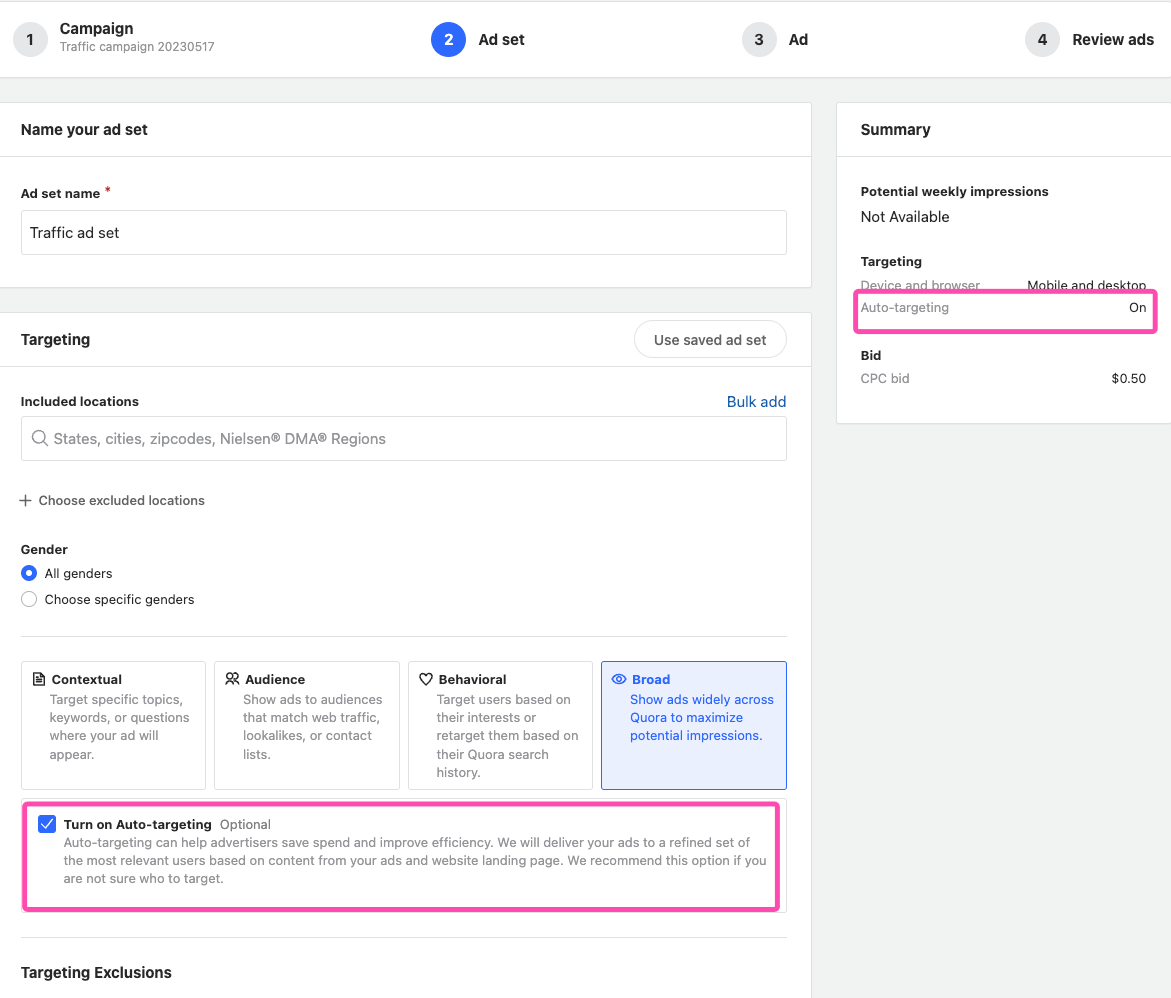Viewport: 1171px width, 998px height.
Task: Click the Ad set name field
Action: (x=403, y=232)
